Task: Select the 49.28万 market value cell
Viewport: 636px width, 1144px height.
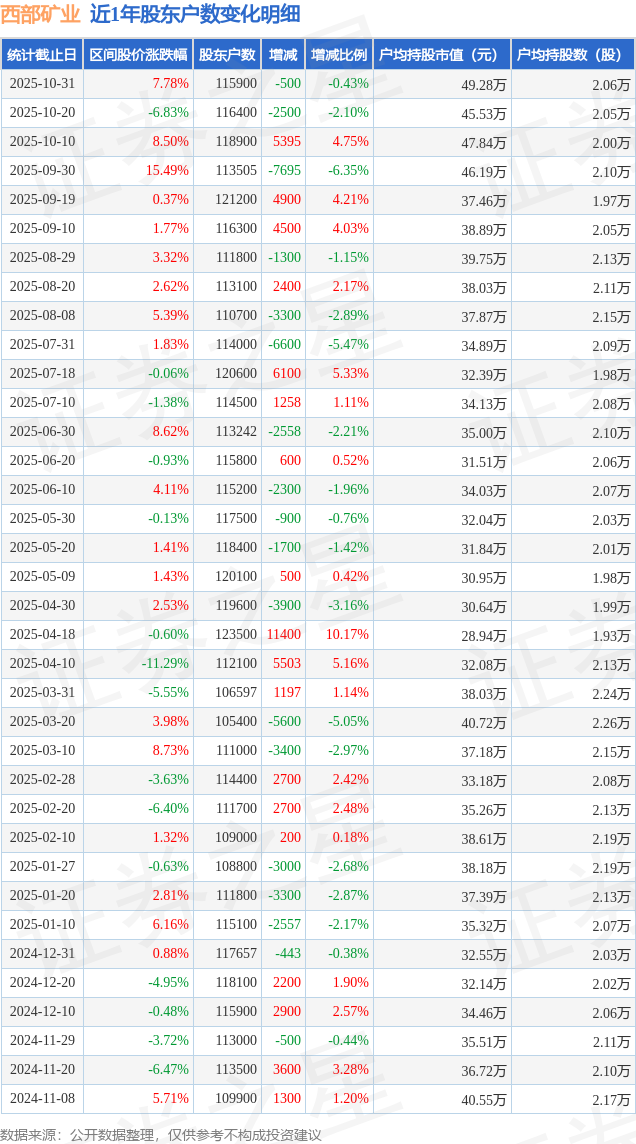Action: (x=484, y=85)
